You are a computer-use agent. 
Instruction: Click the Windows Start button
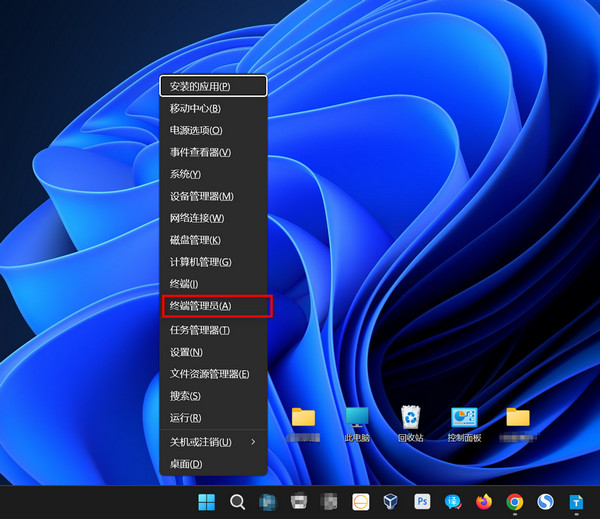coord(207,502)
